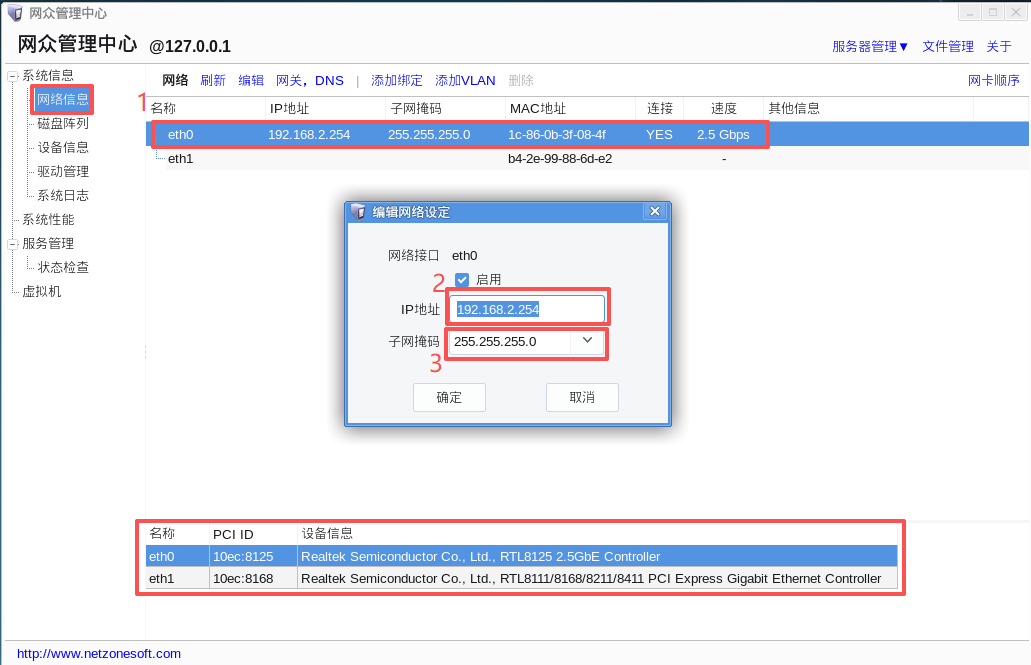This screenshot has width=1031, height=665.
Task: Click the IP地址 input field
Action: [527, 309]
